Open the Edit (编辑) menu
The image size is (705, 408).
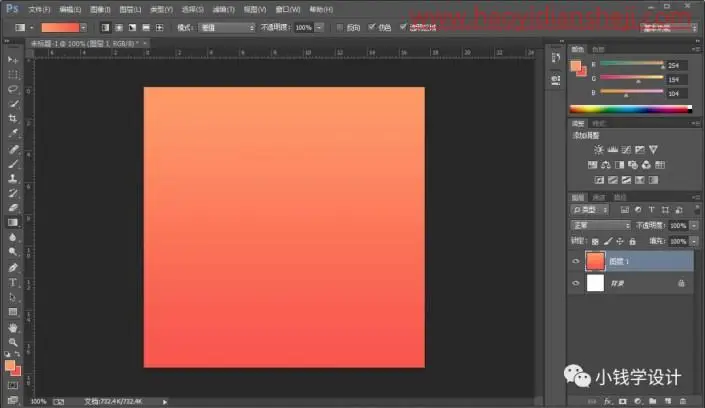[x=70, y=9]
